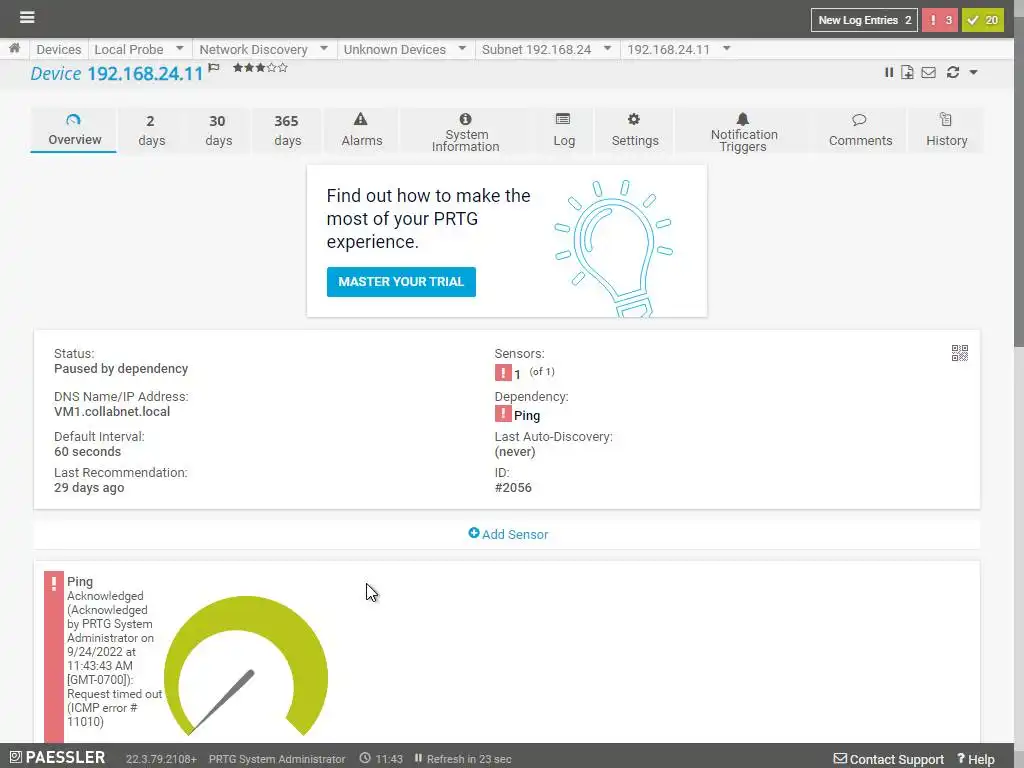Open the 2 days tab

pyautogui.click(x=151, y=131)
